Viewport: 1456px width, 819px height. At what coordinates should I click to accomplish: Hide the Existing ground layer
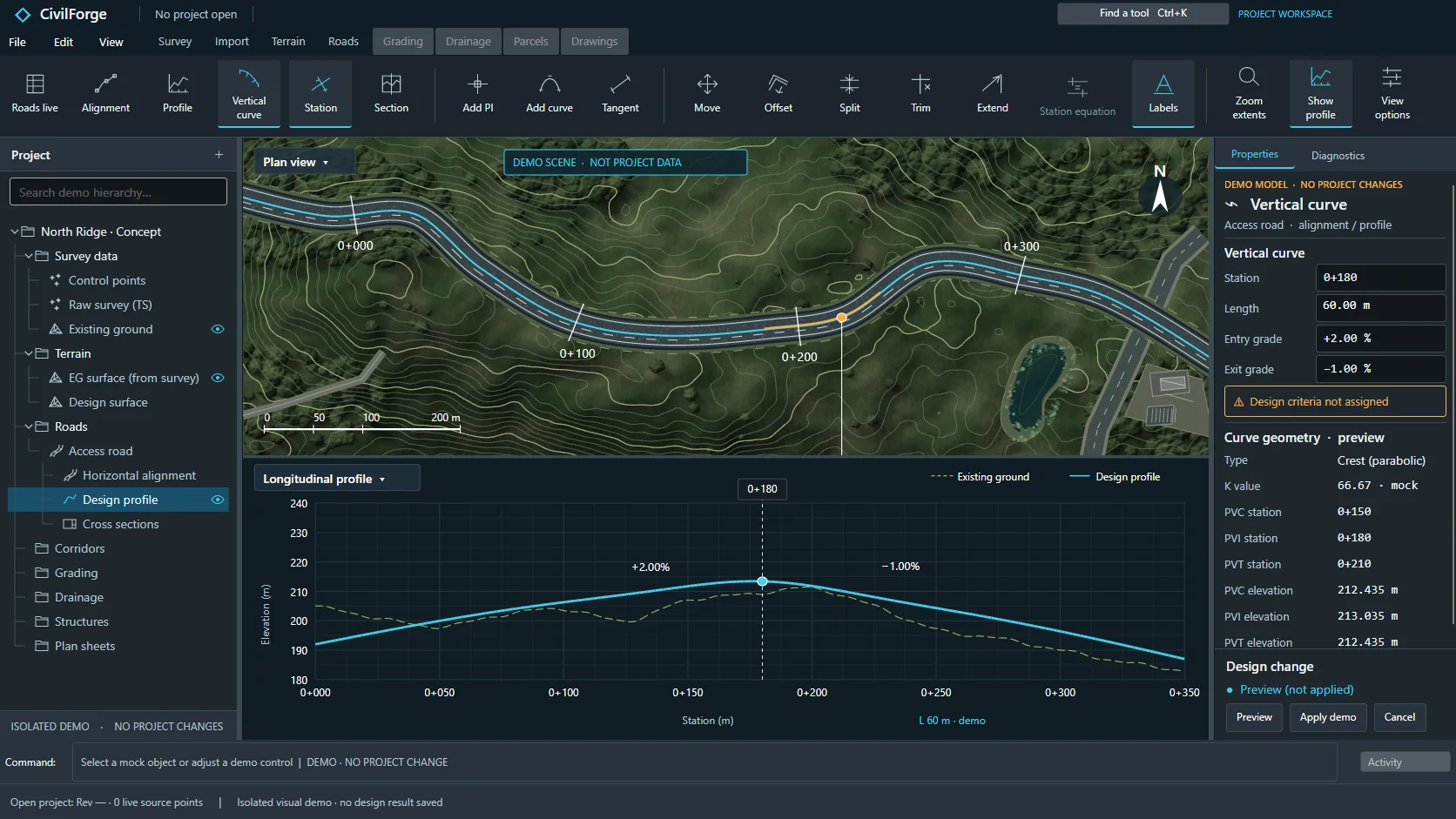218,329
